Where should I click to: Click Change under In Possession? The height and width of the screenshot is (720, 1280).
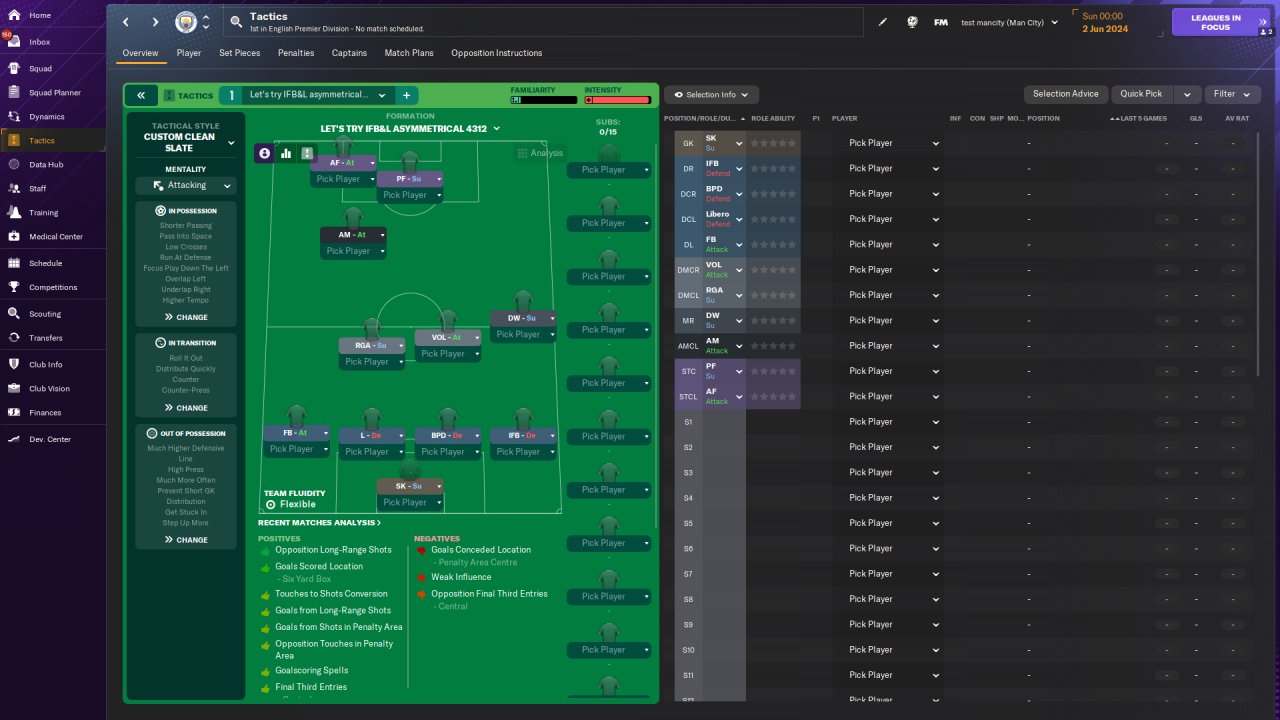(x=186, y=317)
